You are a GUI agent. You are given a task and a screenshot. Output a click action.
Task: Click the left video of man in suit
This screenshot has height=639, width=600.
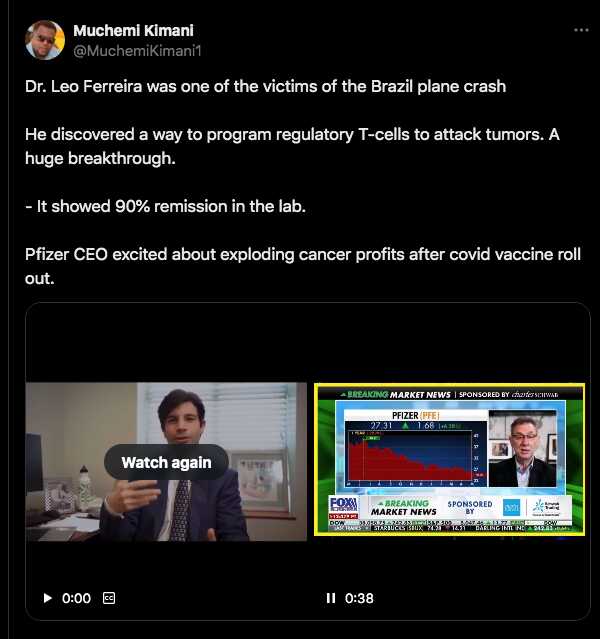click(166, 462)
